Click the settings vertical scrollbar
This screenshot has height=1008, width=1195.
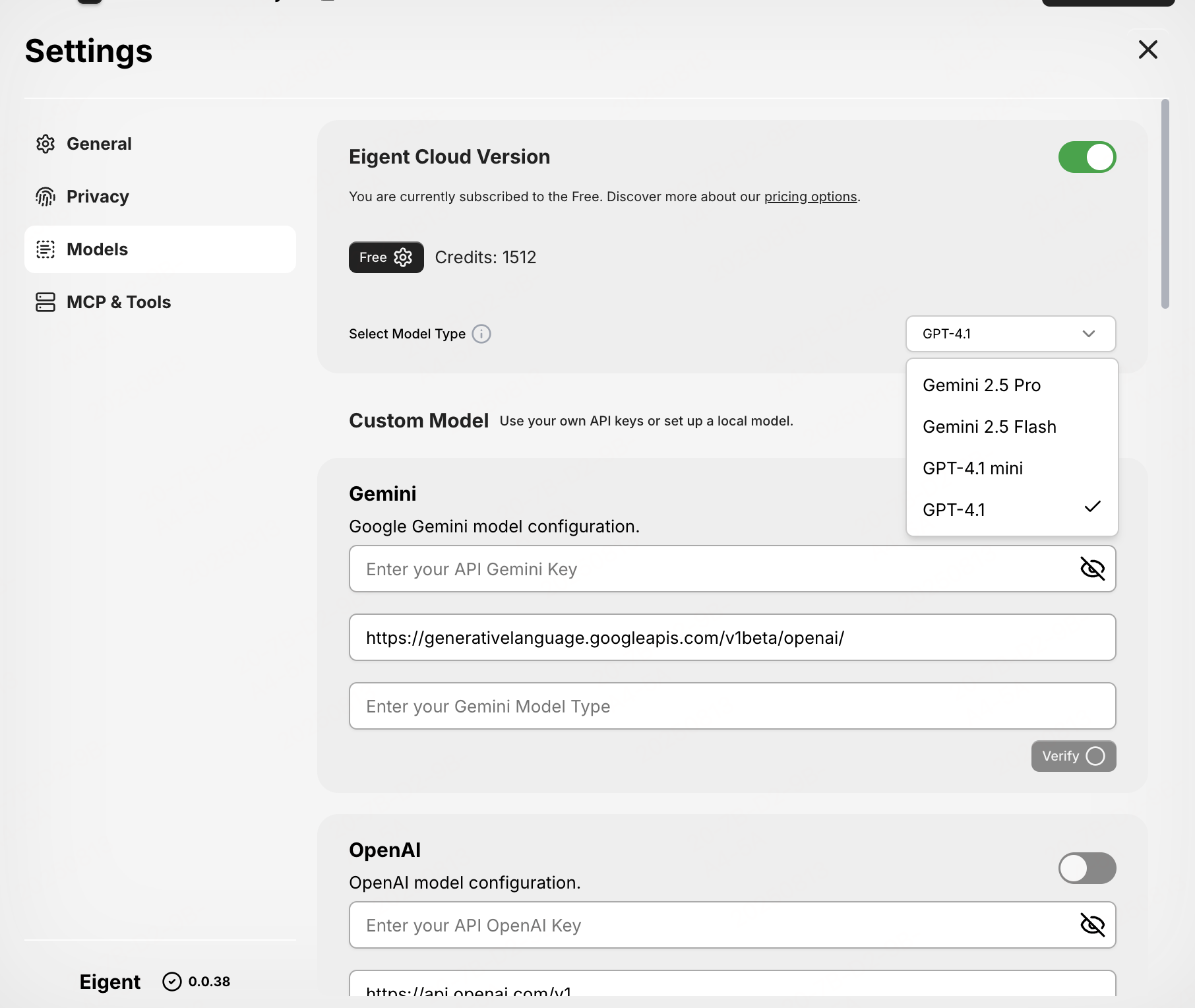pyautogui.click(x=1165, y=204)
